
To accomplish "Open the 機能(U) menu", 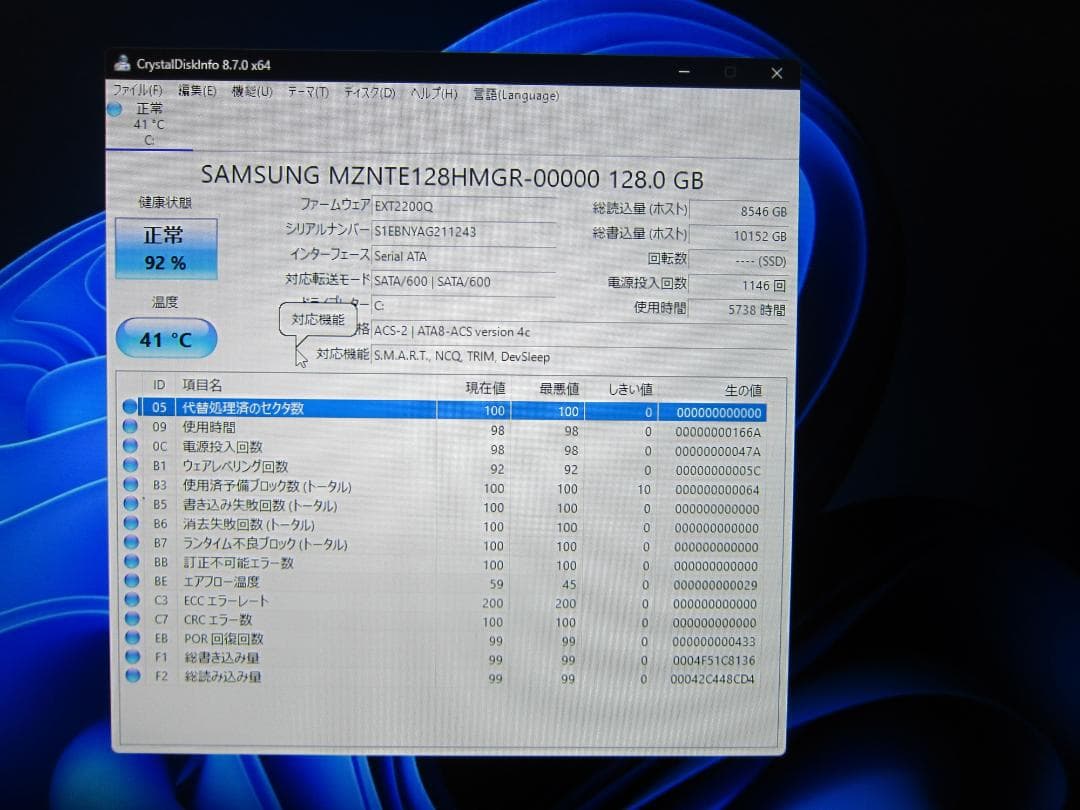I will (x=252, y=92).
